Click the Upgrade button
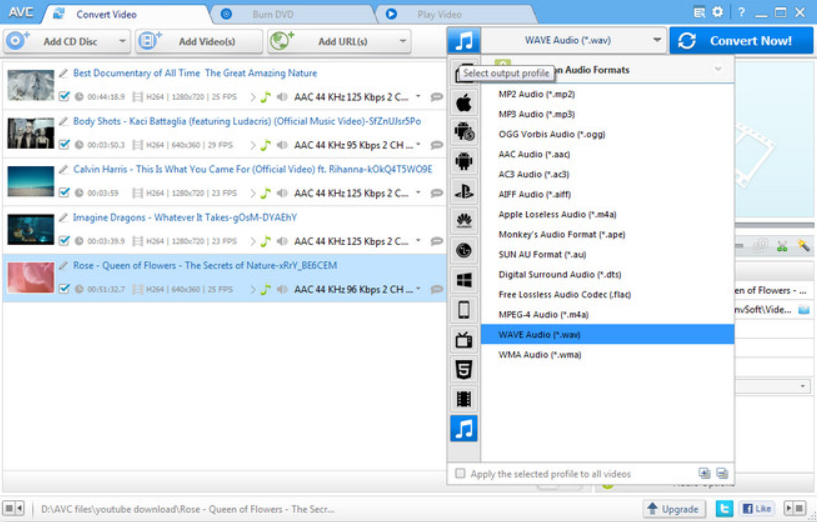The height and width of the screenshot is (522, 817). [x=674, y=508]
